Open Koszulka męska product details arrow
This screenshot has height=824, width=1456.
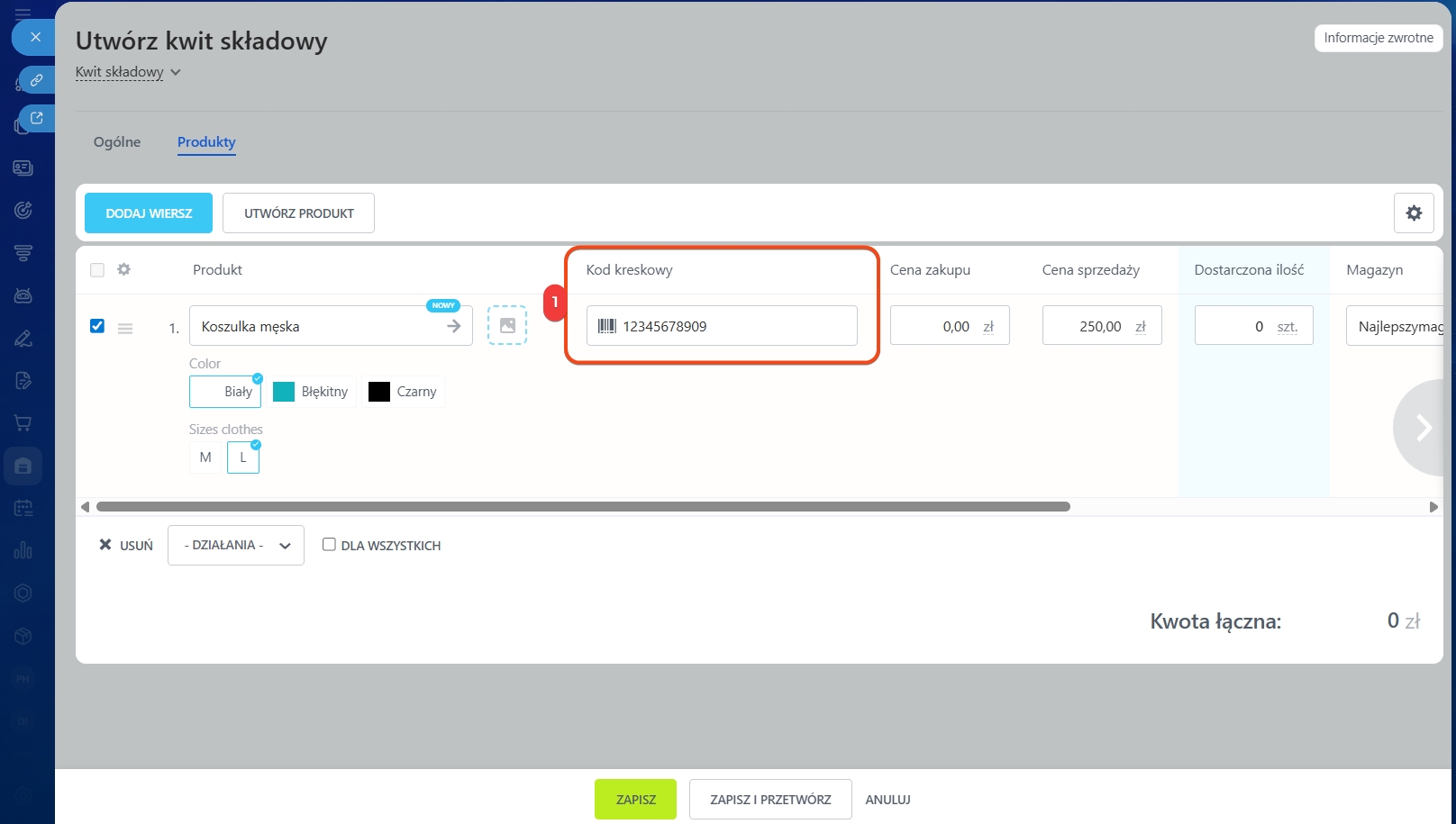coord(453,326)
